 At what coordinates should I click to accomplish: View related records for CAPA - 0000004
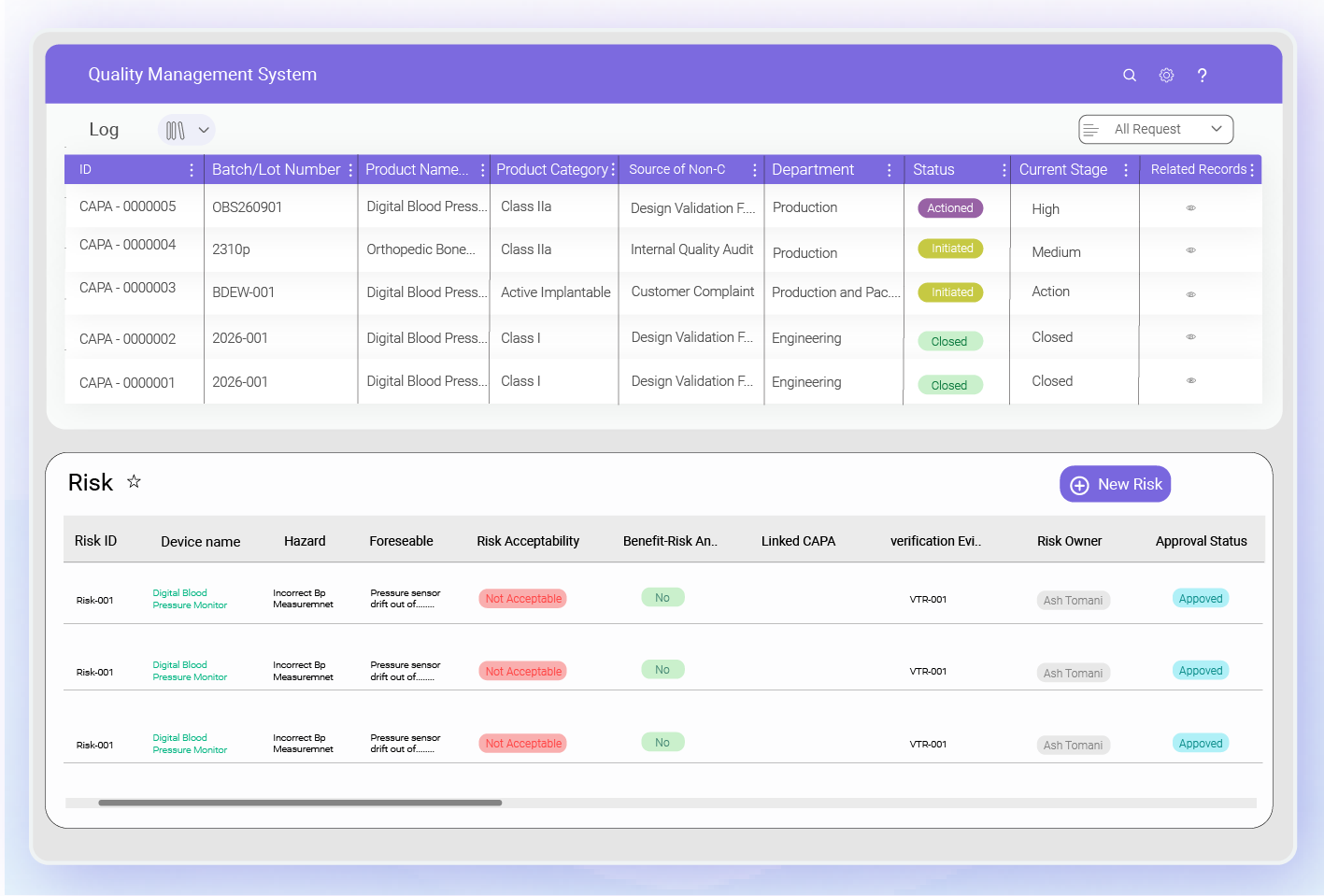point(1191,250)
